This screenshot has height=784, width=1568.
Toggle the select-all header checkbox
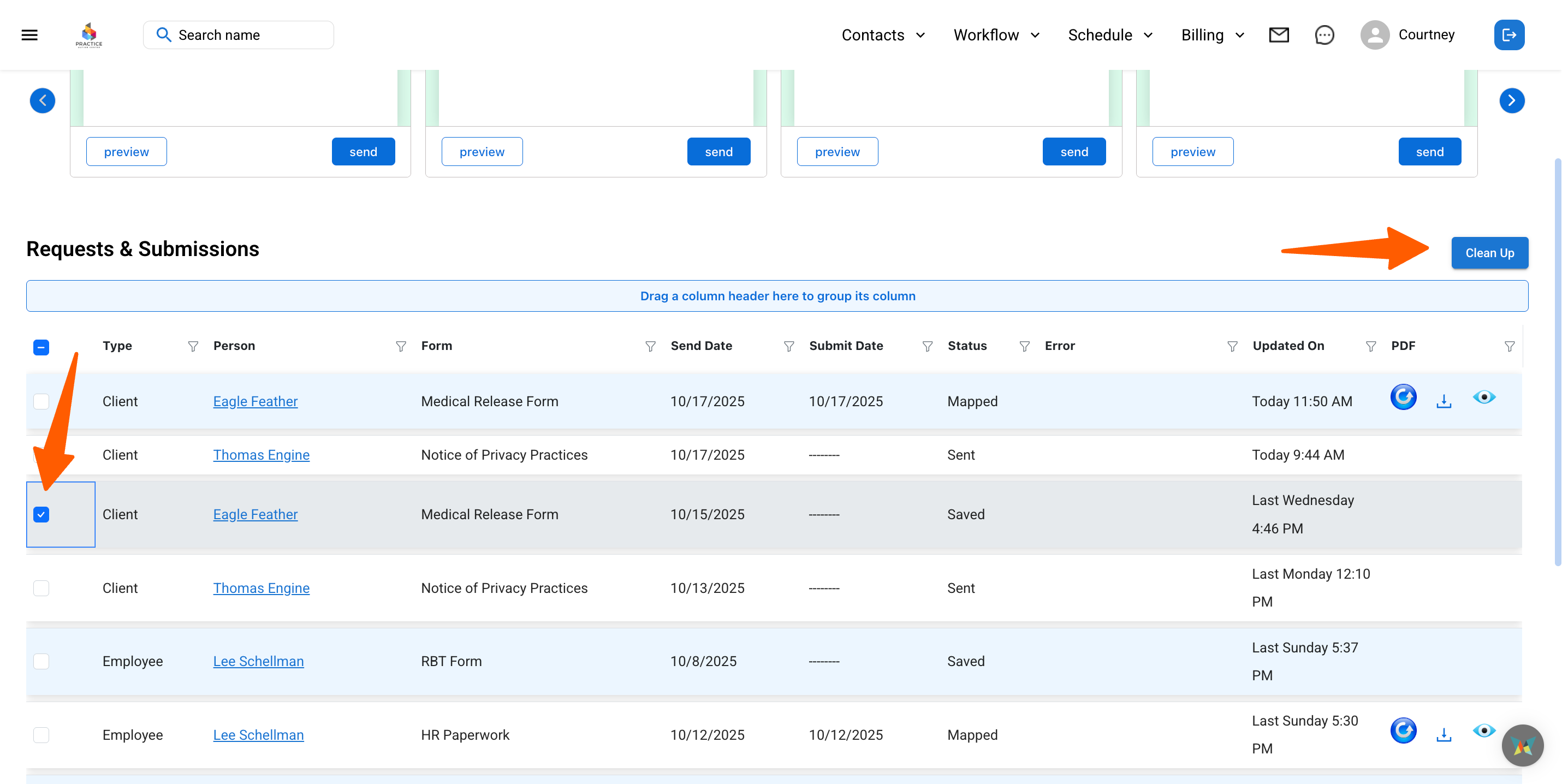(41, 347)
